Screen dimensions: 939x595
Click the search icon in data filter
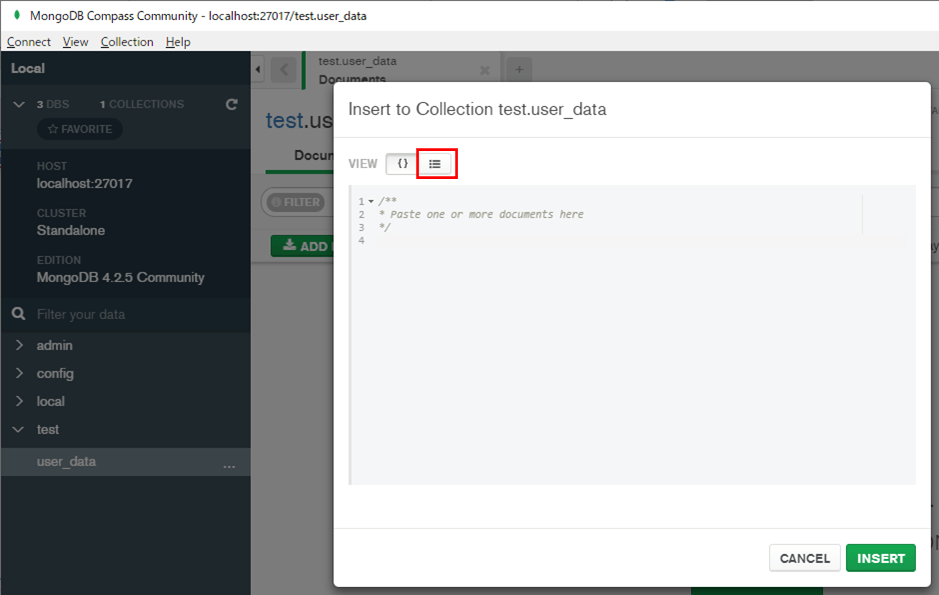tap(18, 313)
